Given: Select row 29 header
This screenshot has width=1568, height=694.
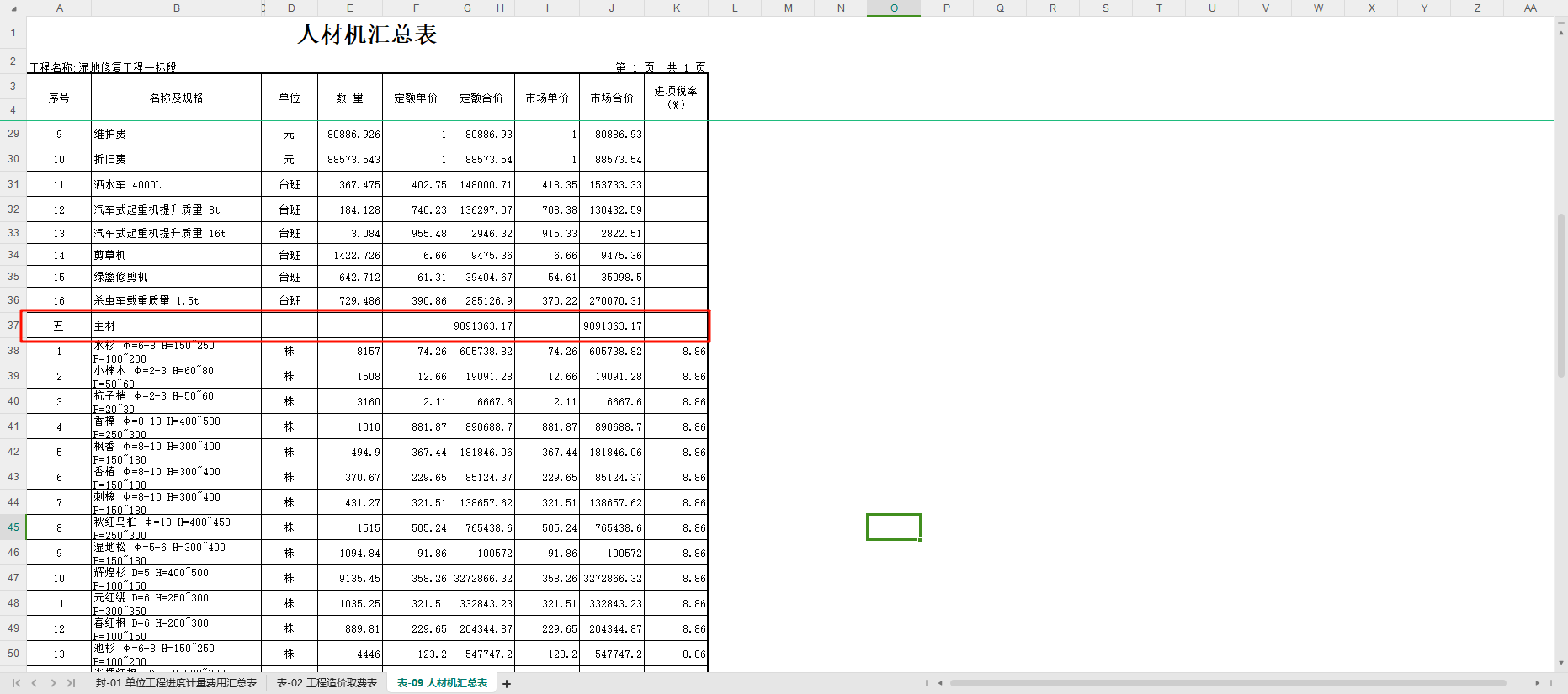Looking at the screenshot, I should pos(13,134).
